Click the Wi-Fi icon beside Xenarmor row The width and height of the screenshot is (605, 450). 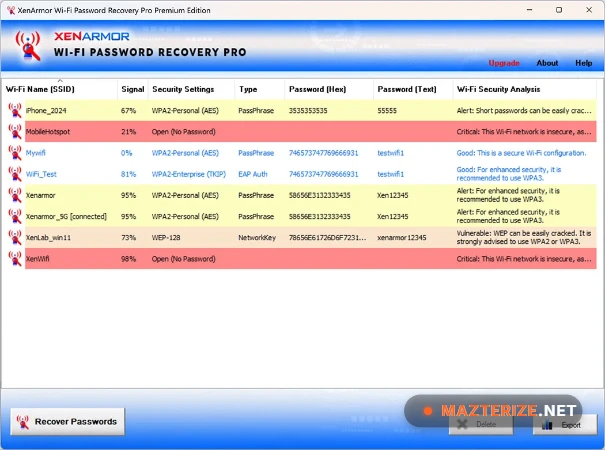[x=15, y=195]
